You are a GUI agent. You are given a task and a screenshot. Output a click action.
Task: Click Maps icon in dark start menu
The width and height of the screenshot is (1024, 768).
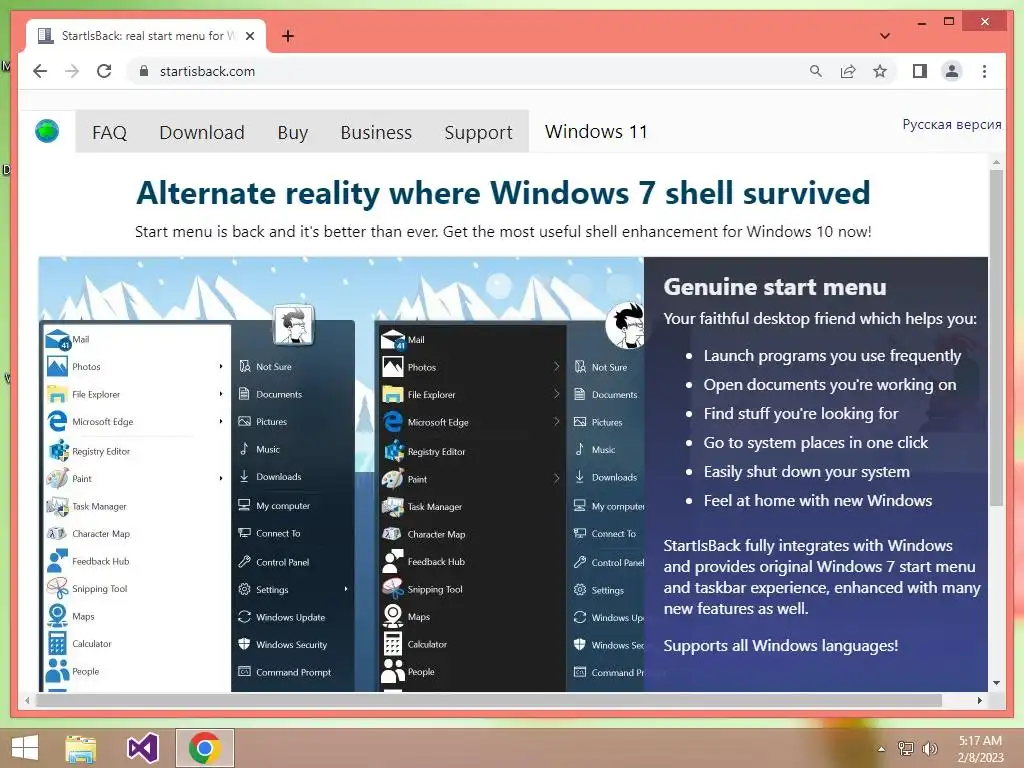point(392,616)
